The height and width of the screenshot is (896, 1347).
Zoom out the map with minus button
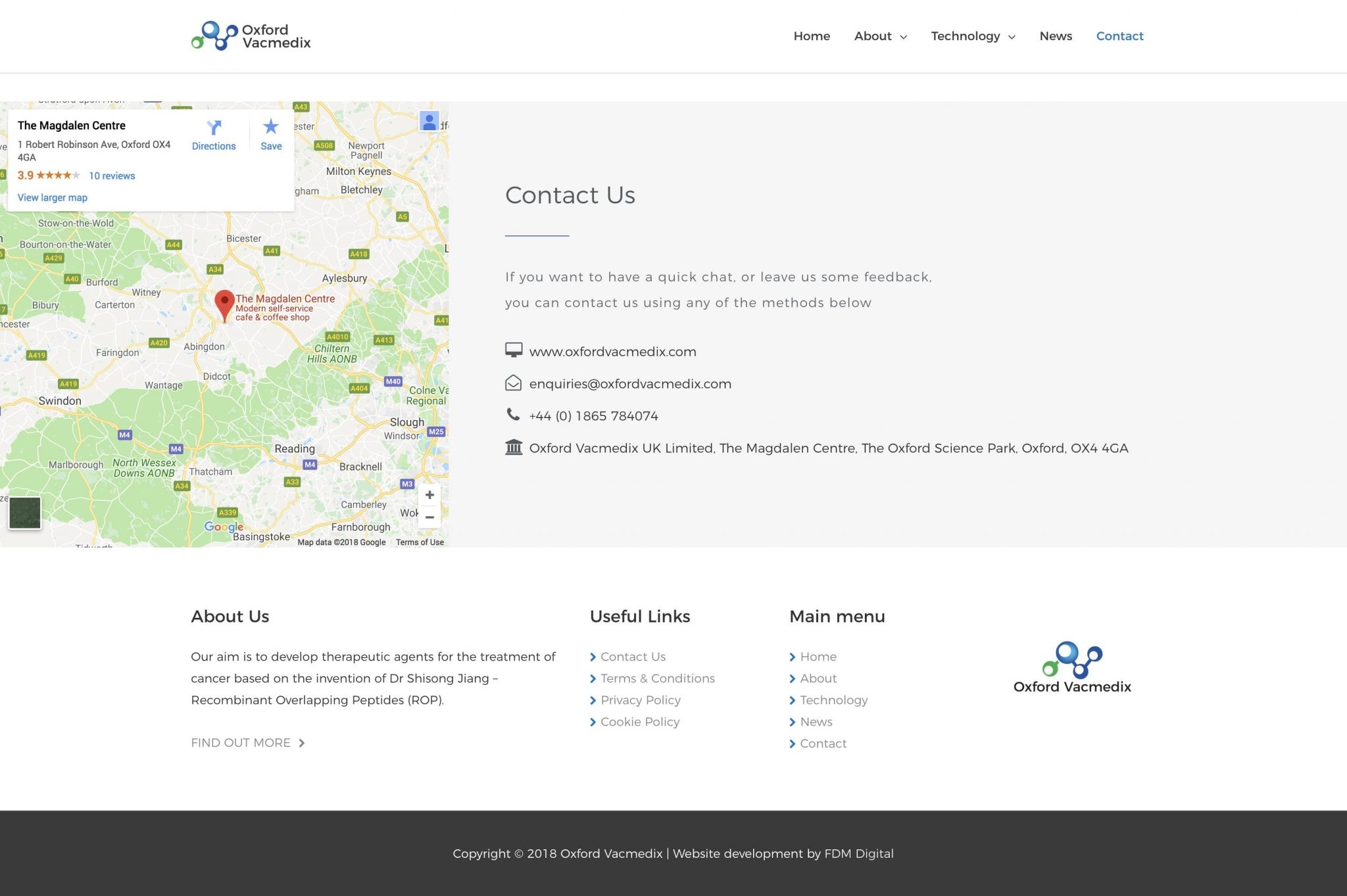[x=429, y=517]
